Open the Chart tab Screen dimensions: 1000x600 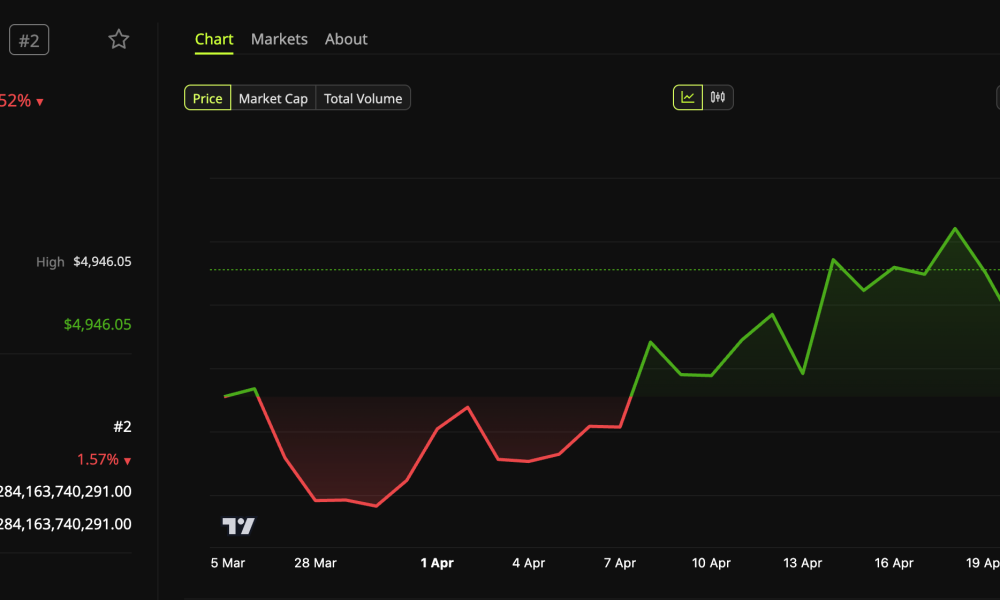click(214, 39)
